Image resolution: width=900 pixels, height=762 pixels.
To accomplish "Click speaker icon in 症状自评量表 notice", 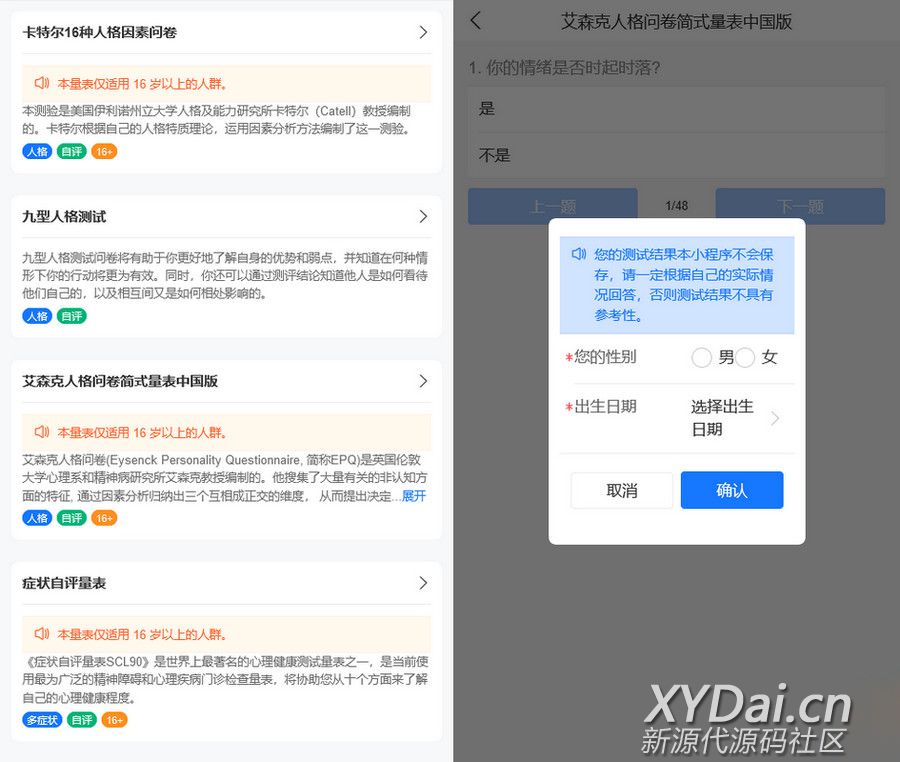I will pos(42,634).
